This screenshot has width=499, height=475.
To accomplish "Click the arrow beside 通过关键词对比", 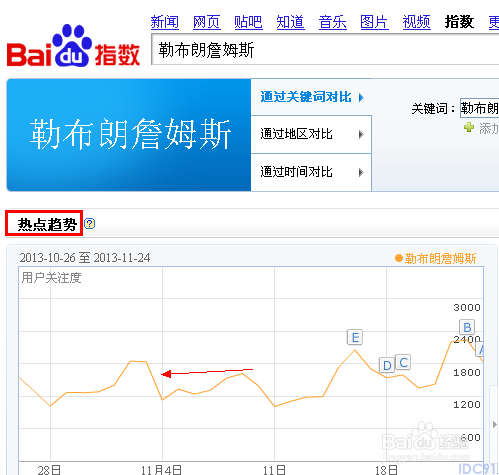I will [361, 97].
